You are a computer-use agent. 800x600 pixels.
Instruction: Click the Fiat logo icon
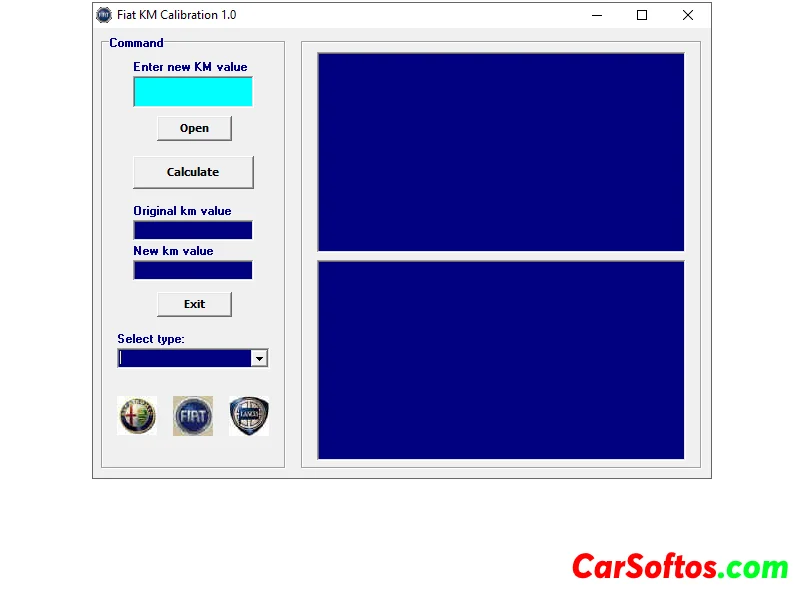tap(193, 415)
